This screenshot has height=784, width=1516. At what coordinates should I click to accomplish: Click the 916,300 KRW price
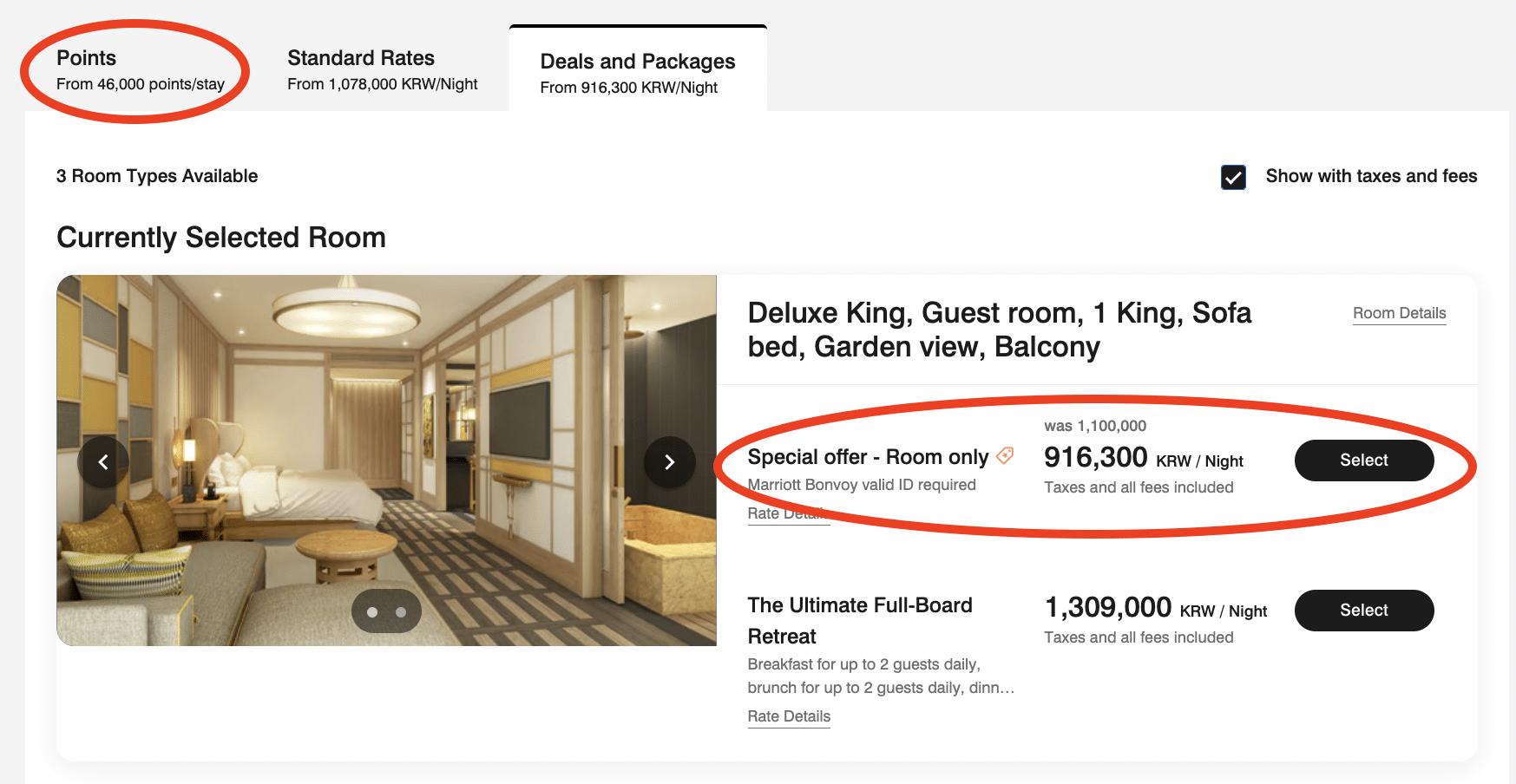(1096, 457)
